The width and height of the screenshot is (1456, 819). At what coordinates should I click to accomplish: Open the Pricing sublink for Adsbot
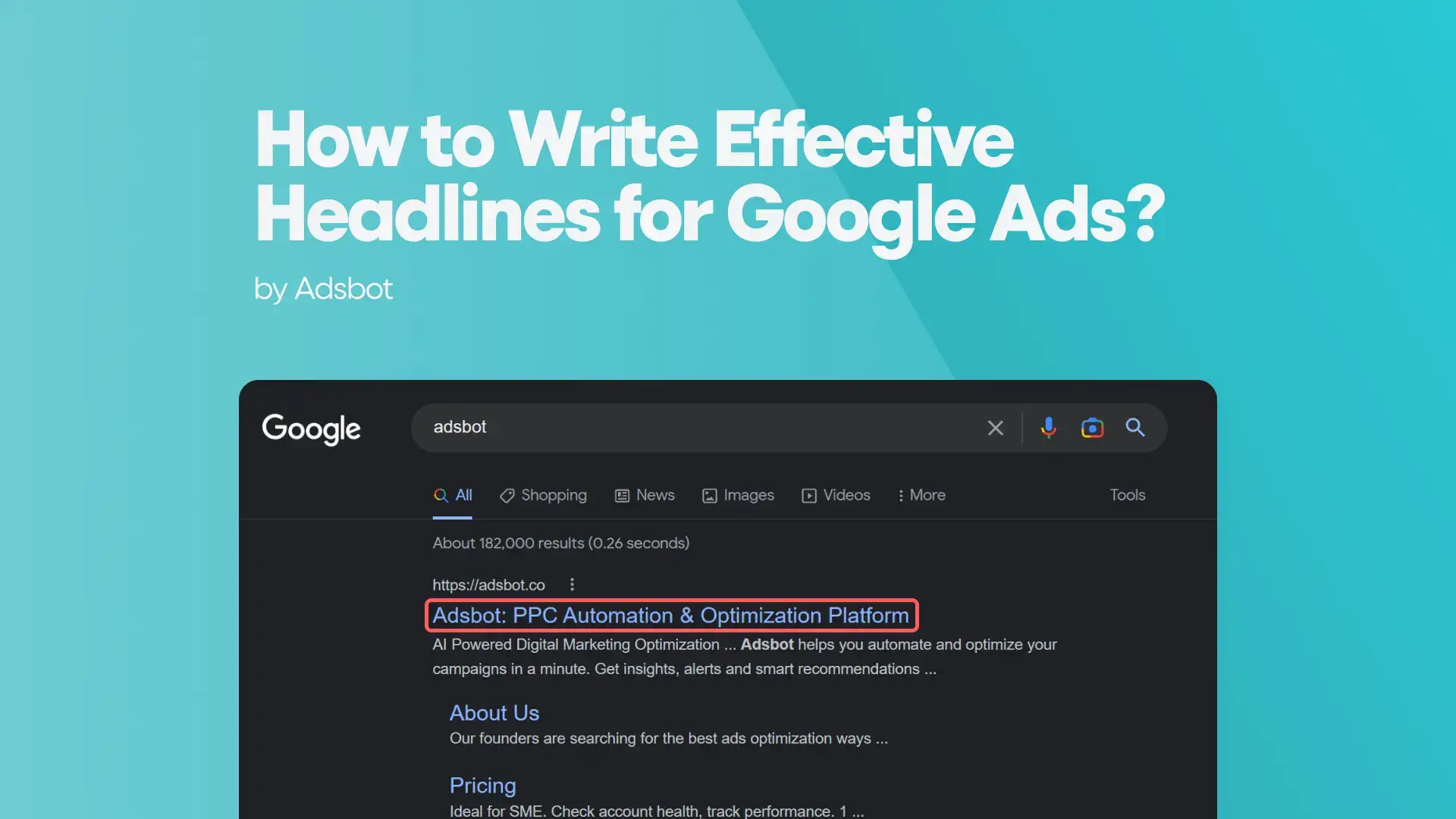pos(482,785)
